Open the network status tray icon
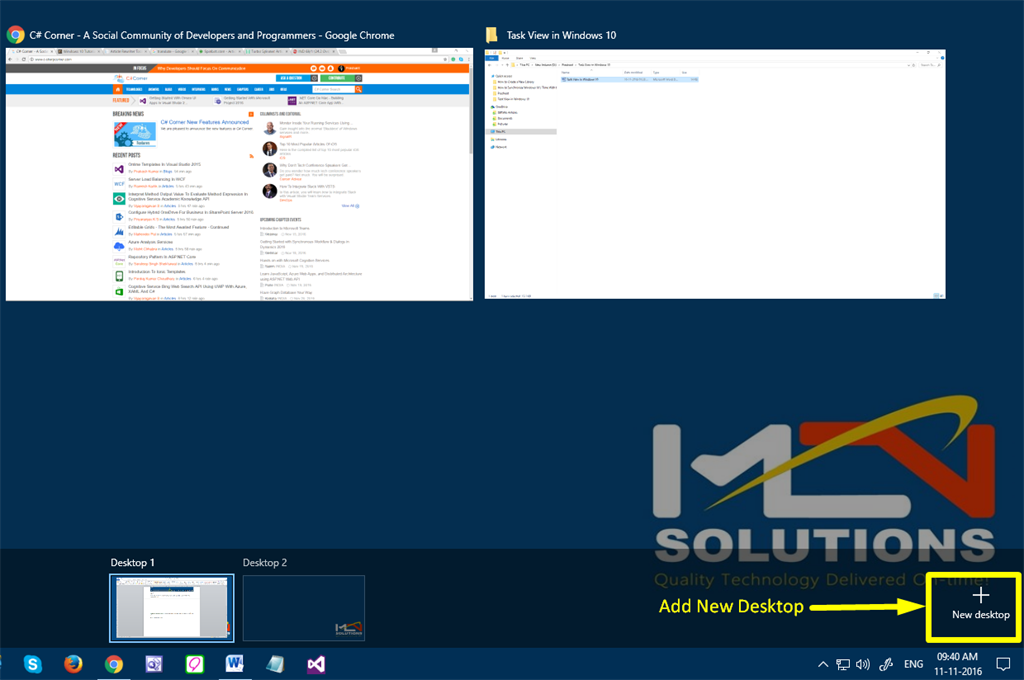The height and width of the screenshot is (680, 1024). pos(843,664)
